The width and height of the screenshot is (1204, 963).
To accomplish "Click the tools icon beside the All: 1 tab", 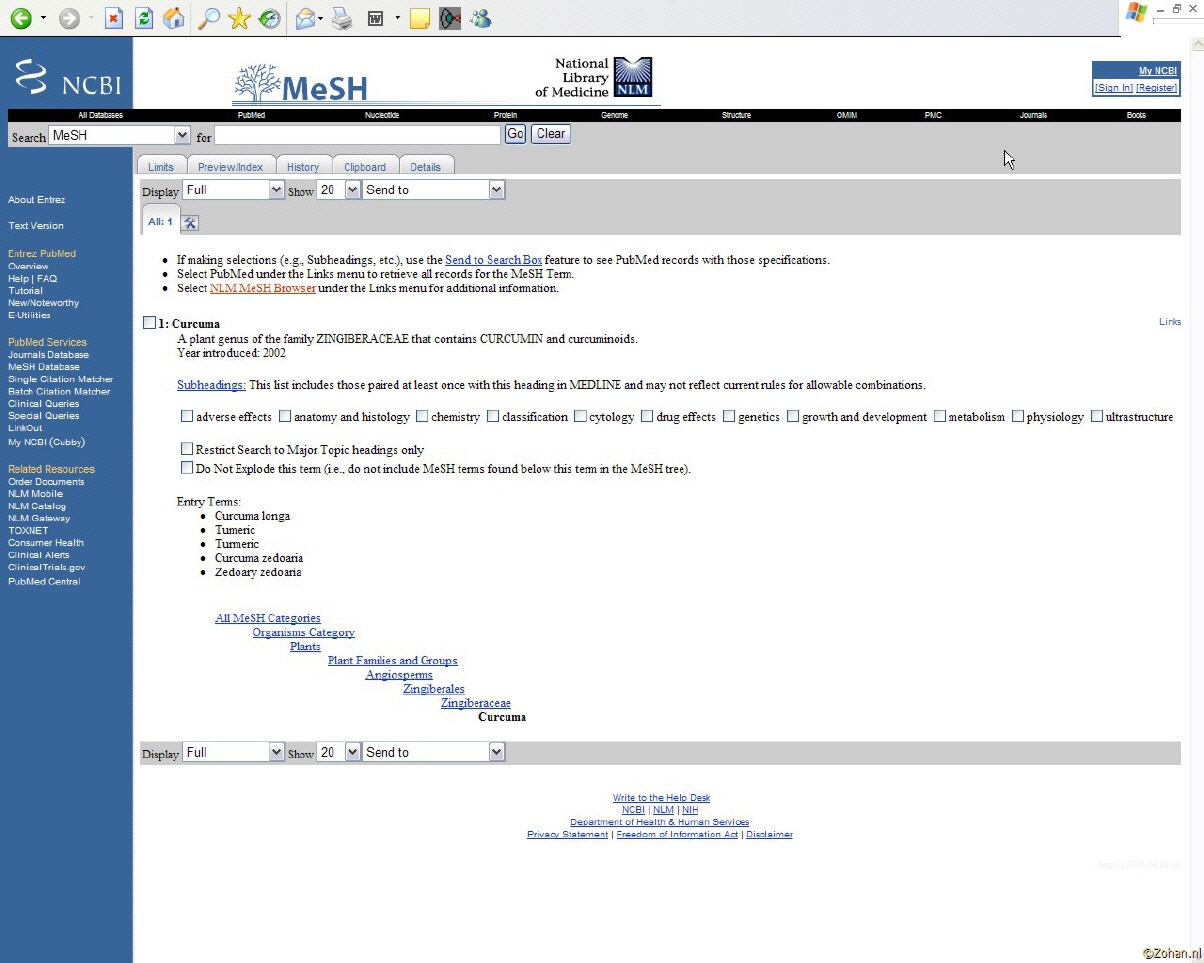I will point(190,222).
